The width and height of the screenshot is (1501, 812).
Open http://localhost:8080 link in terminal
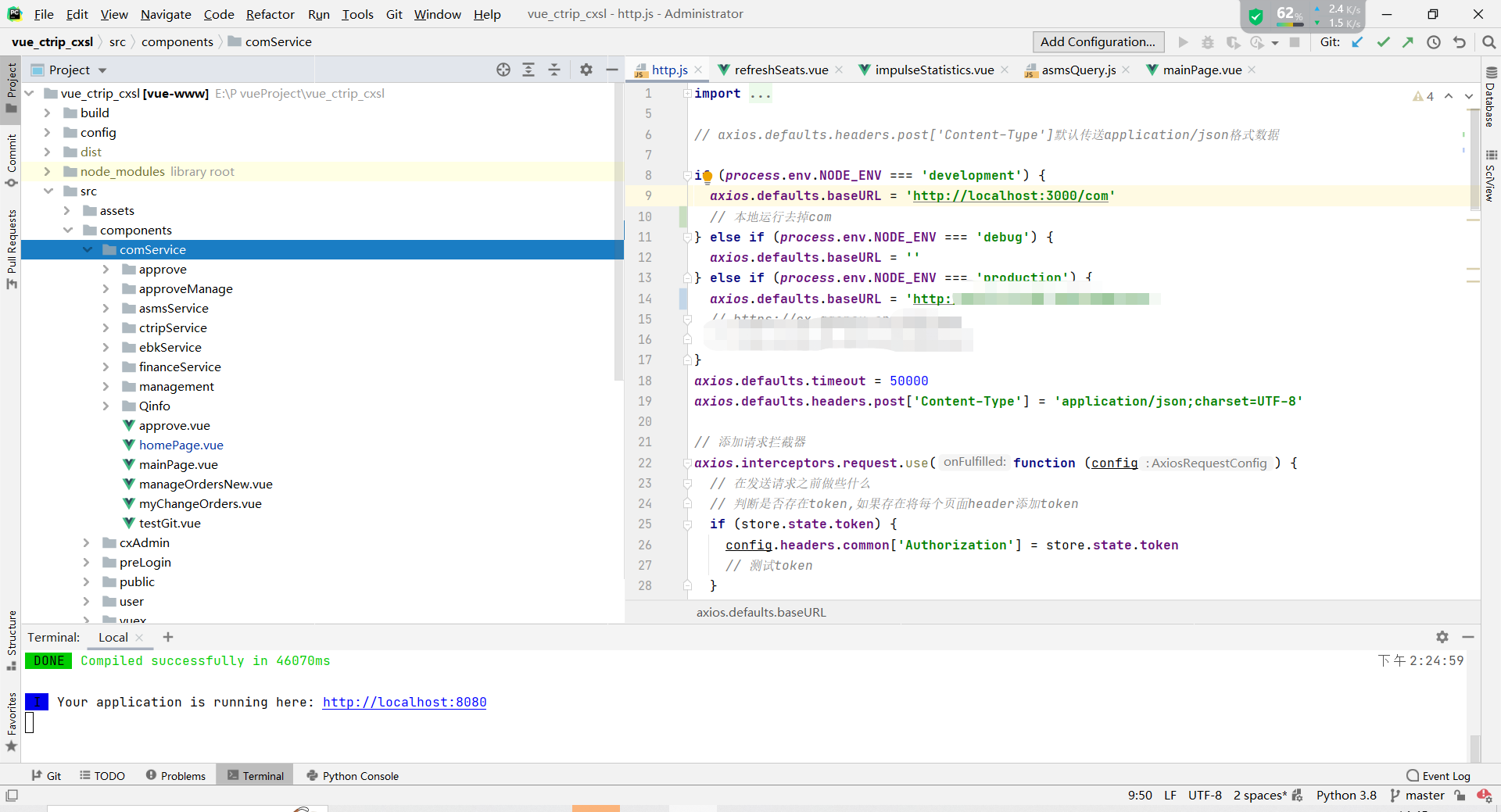pos(404,702)
